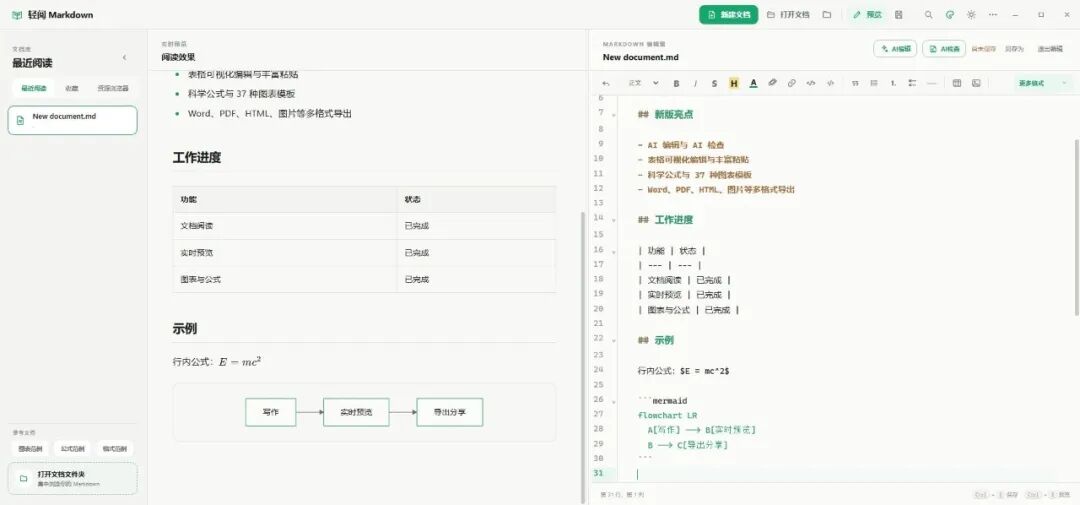Click the editor's vertical scrollbar
The image size is (1080, 505).
click(1077, 227)
